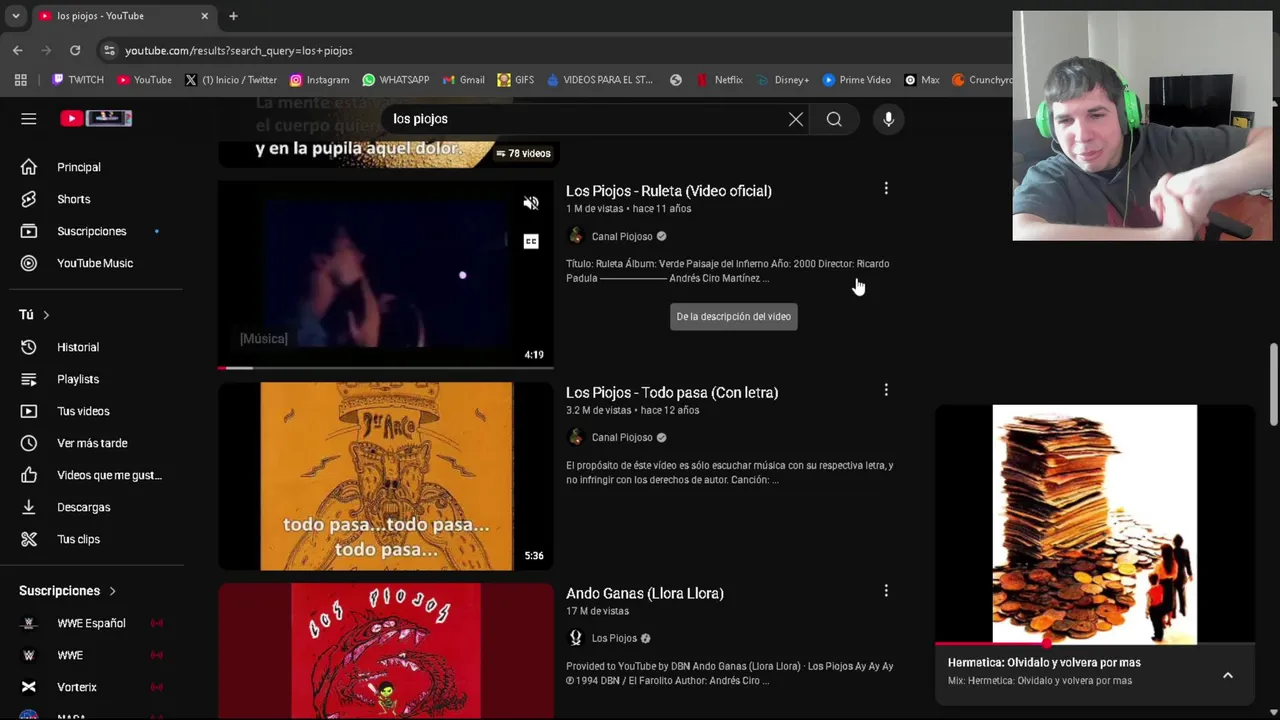
Task: Open a new browser tab
Action: click(233, 16)
